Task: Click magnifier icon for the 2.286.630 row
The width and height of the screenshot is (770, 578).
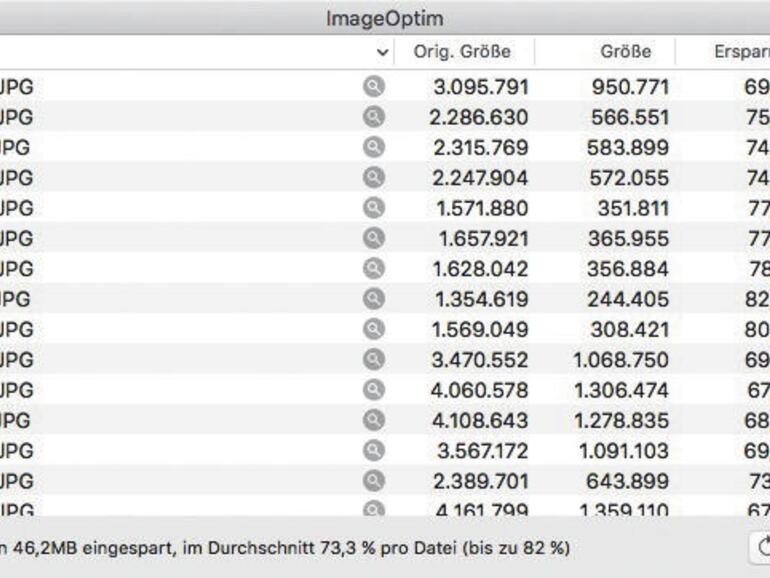Action: (x=373, y=117)
